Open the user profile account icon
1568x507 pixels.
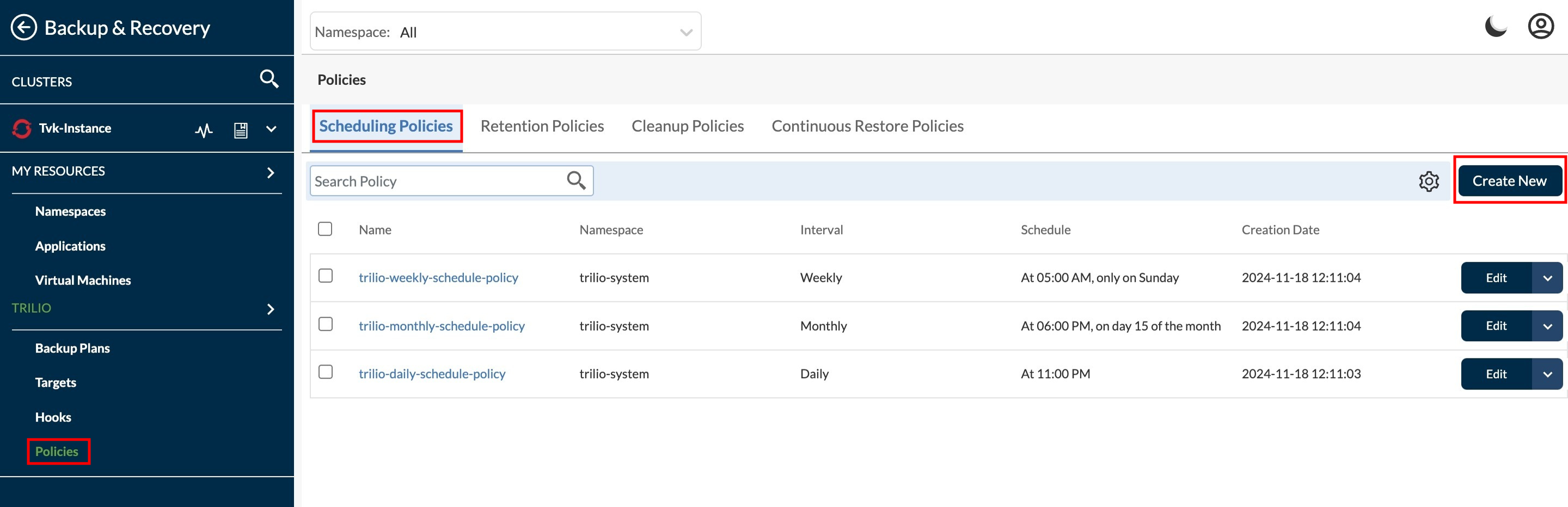point(1541,27)
